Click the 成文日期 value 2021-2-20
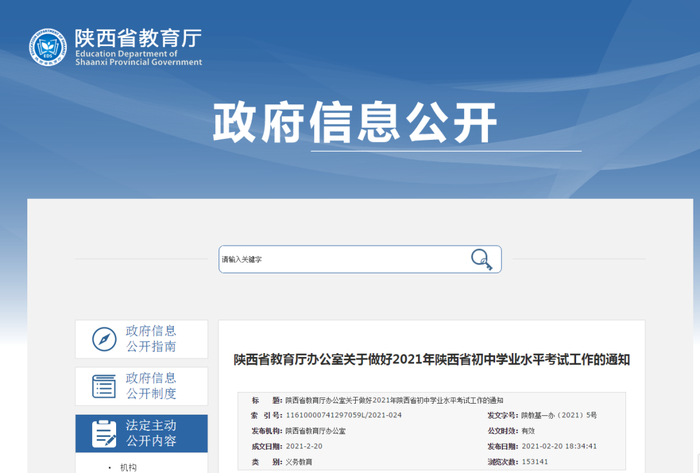The width and height of the screenshot is (700, 473). (304, 446)
